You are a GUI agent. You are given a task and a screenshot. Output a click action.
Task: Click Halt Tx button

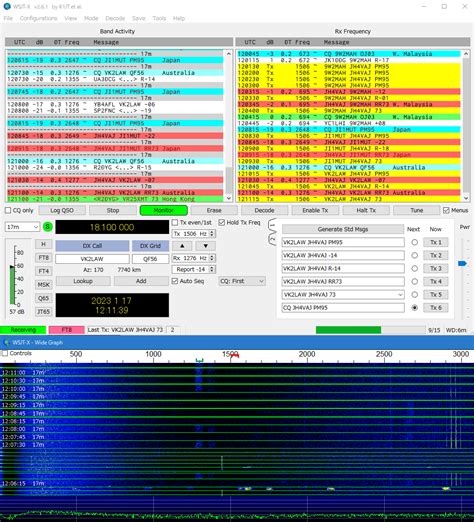tap(366, 210)
